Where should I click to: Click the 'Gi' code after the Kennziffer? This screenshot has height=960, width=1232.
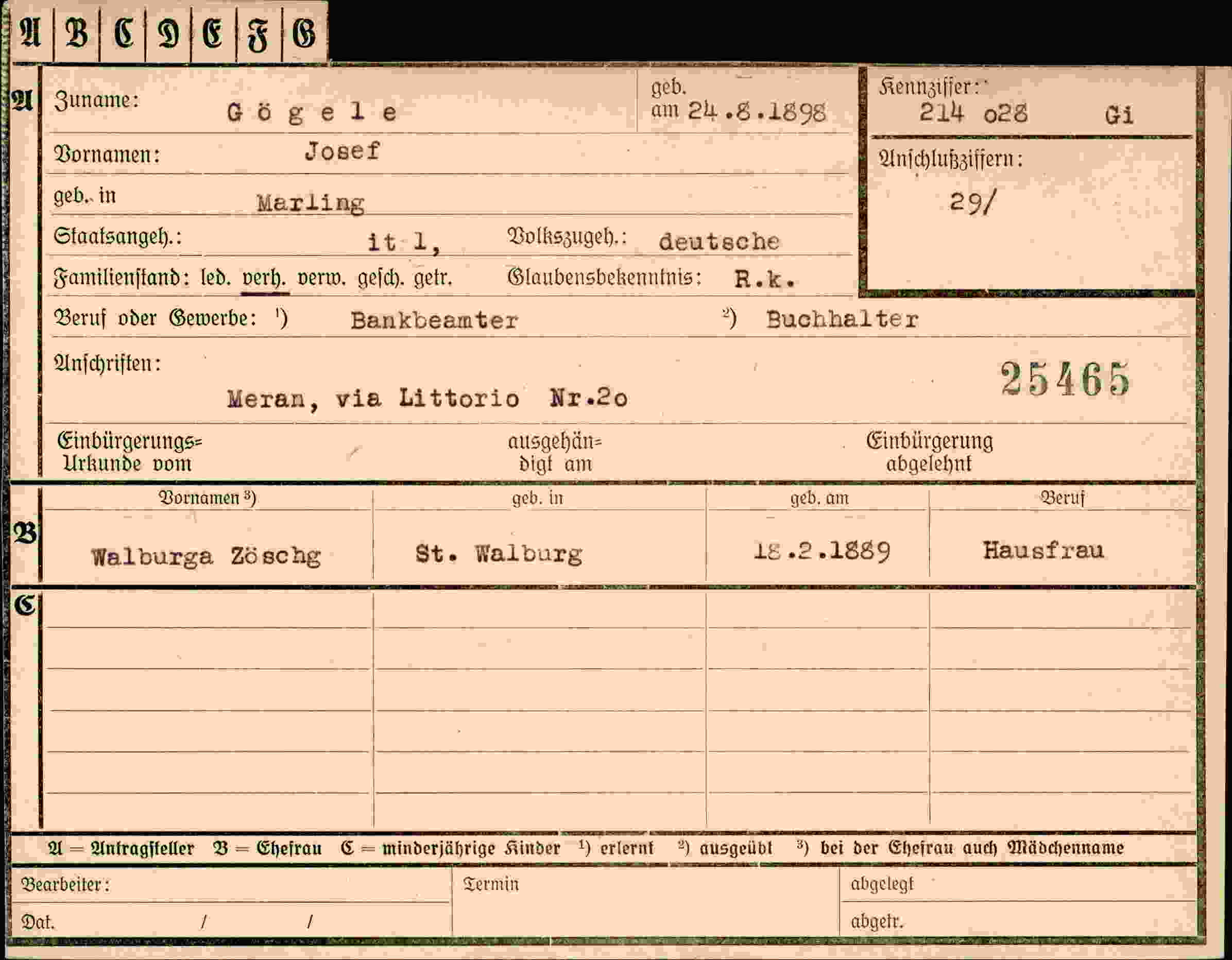[x=1119, y=115]
